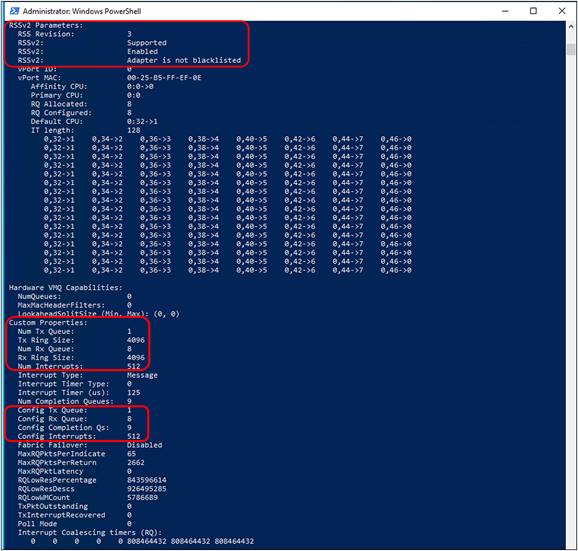This screenshot has height=551, width=578.
Task: Click the 'Default CPU:' label
Action: point(57,122)
